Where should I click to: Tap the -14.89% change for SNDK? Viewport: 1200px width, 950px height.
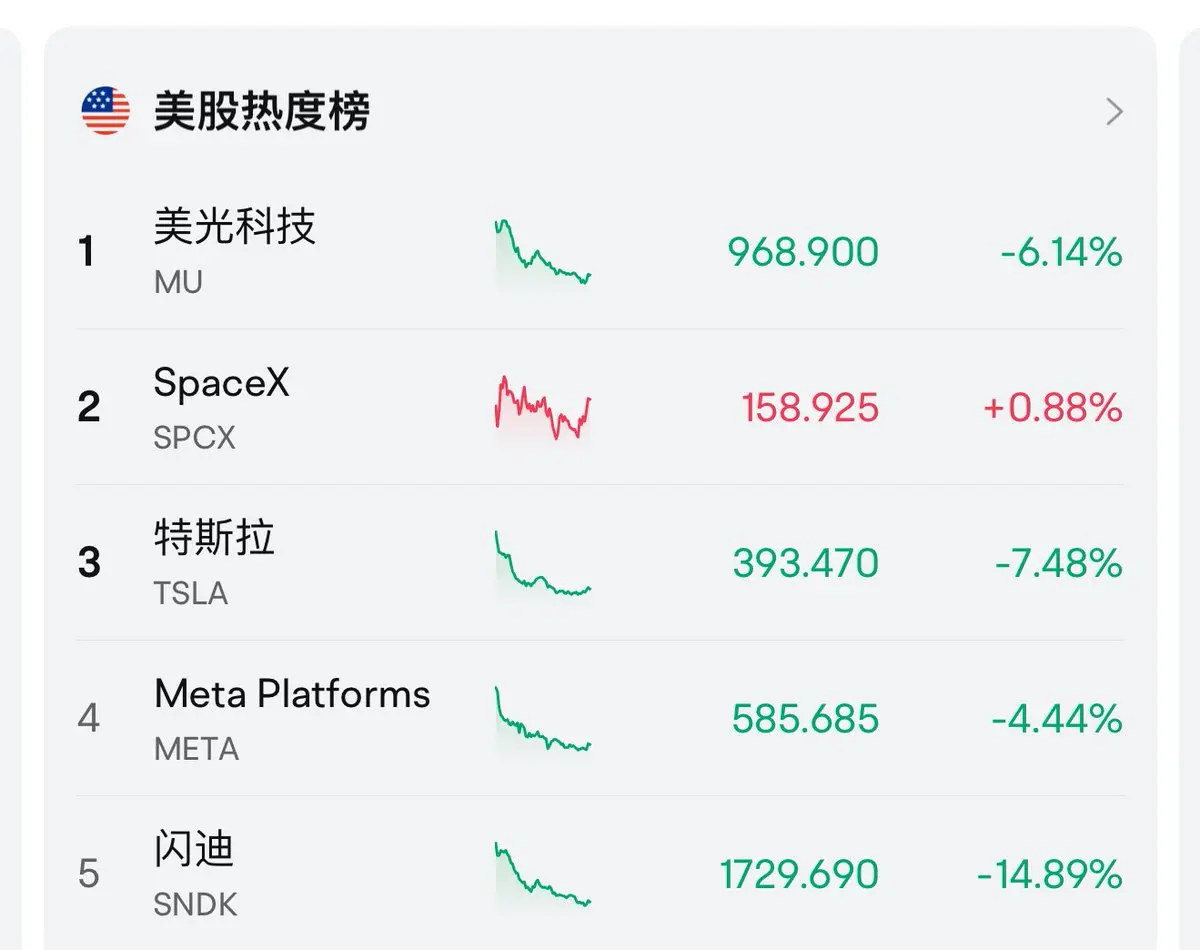(1050, 875)
